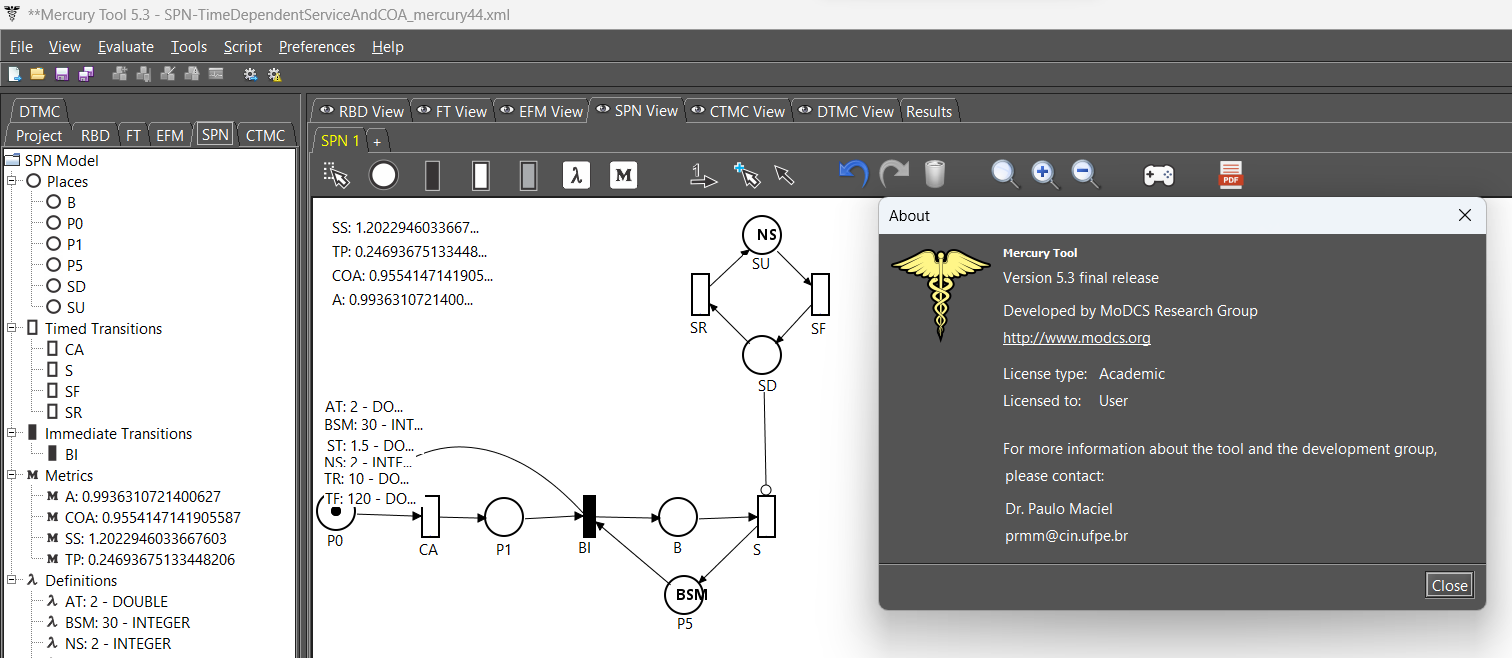The image size is (1512, 658).
Task: Click the trash can Delete icon
Action: 935,175
